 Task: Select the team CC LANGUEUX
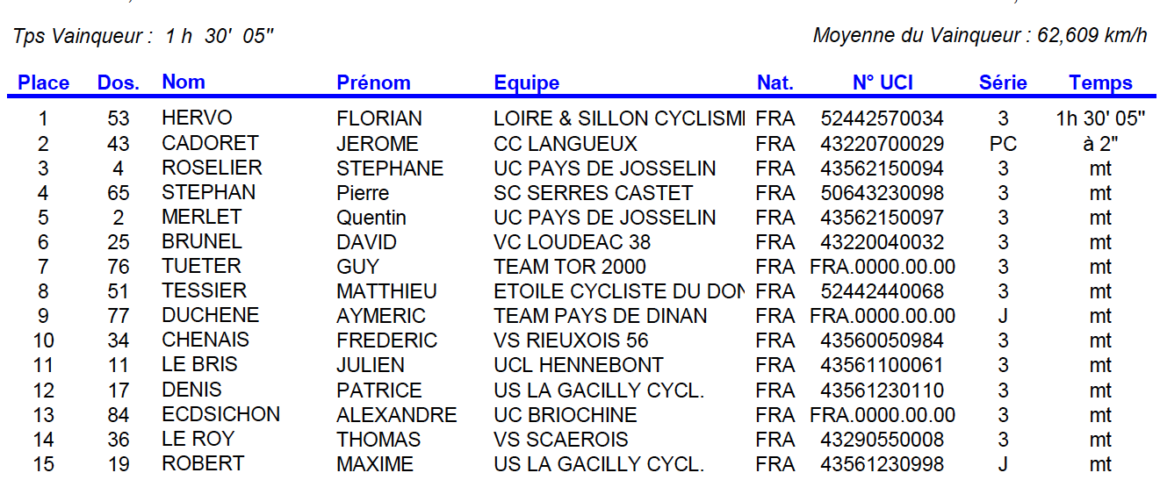[x=565, y=143]
